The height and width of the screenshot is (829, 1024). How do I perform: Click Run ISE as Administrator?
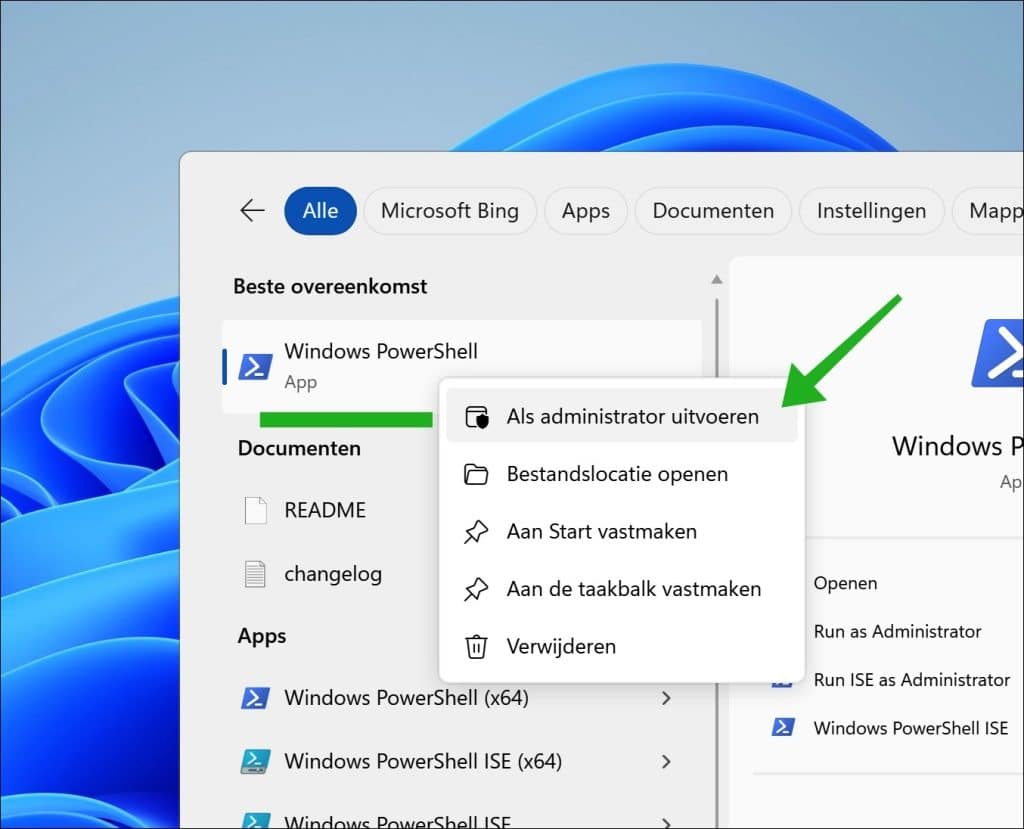click(x=911, y=680)
